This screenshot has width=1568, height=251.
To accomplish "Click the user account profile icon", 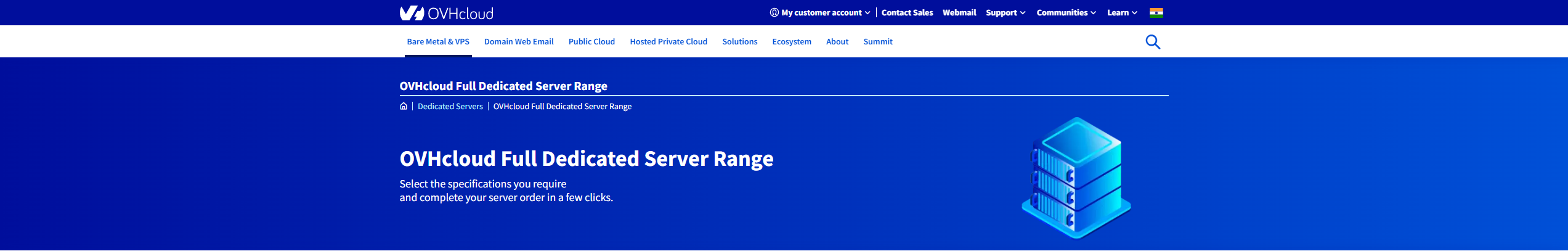I will coord(774,12).
